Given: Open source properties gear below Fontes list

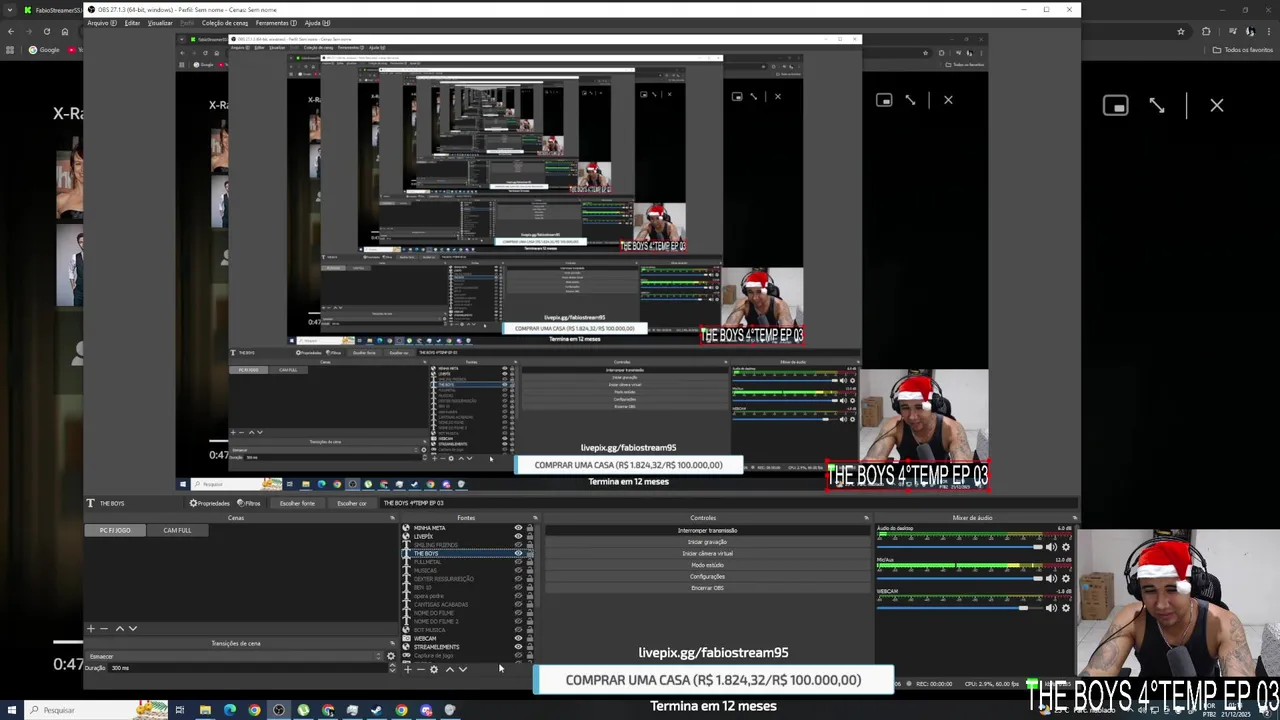Looking at the screenshot, I should click(434, 669).
